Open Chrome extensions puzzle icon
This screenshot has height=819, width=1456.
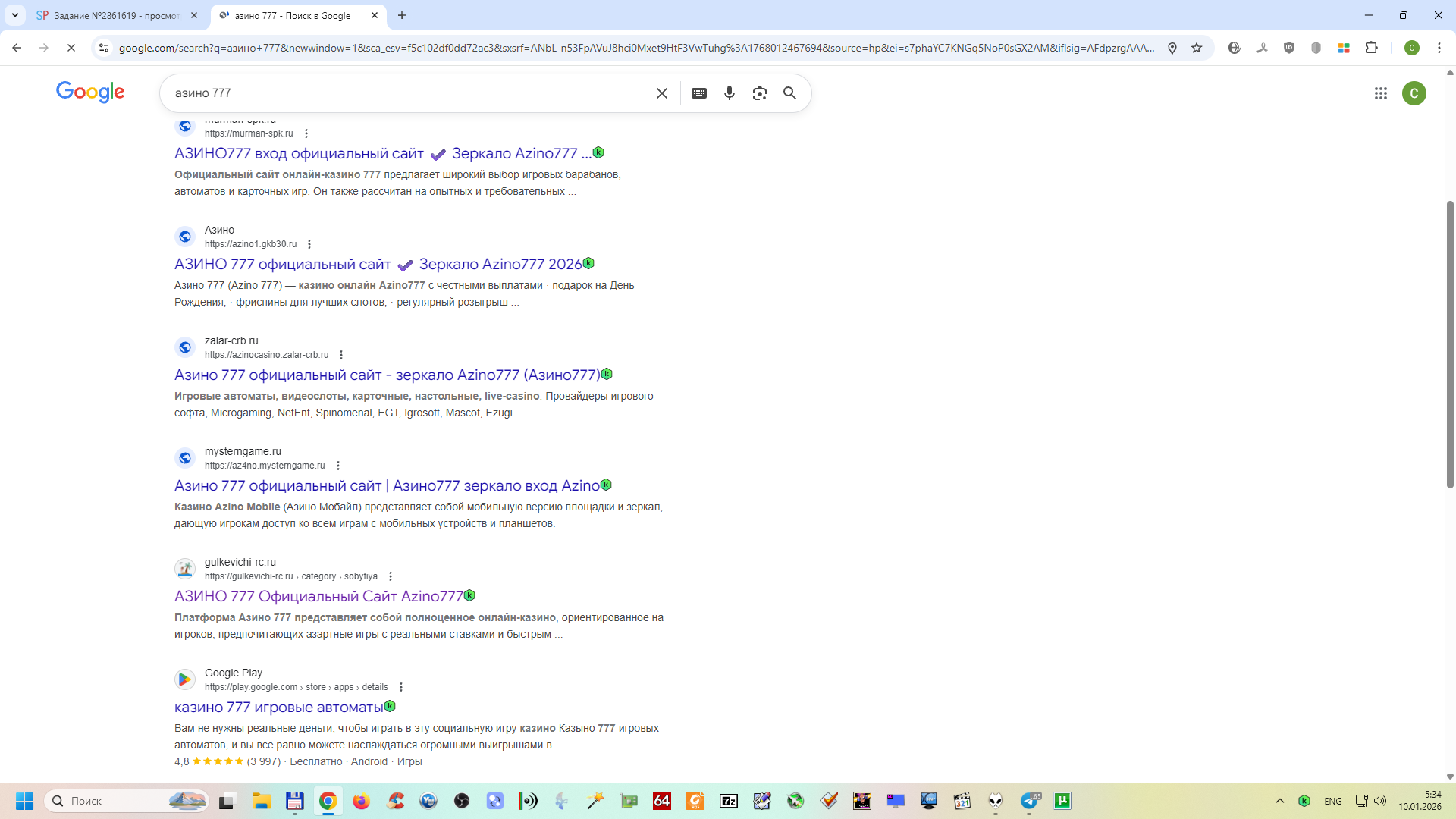[x=1371, y=48]
